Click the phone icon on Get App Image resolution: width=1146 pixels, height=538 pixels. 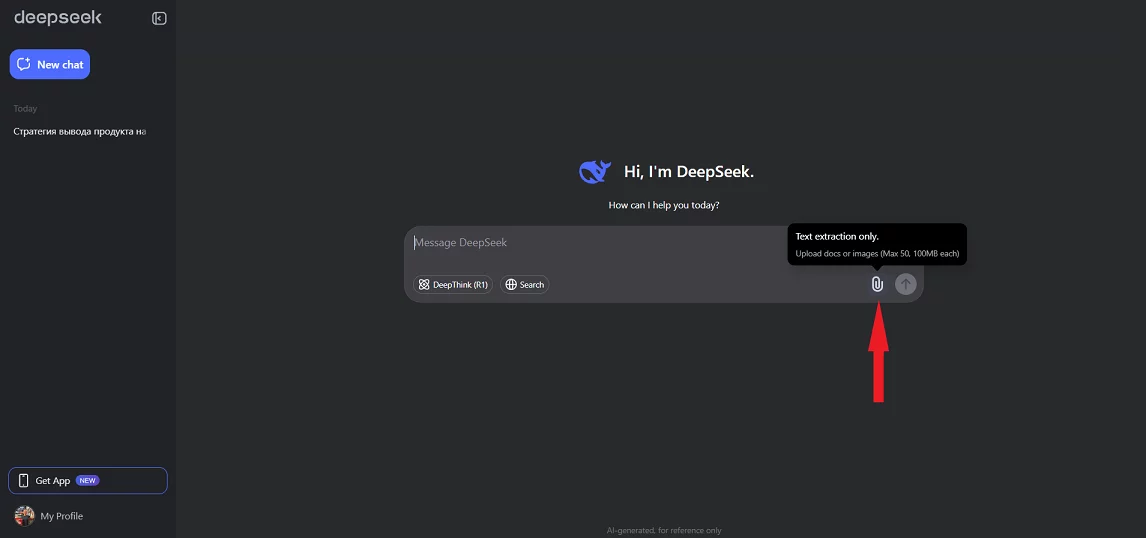(23, 480)
